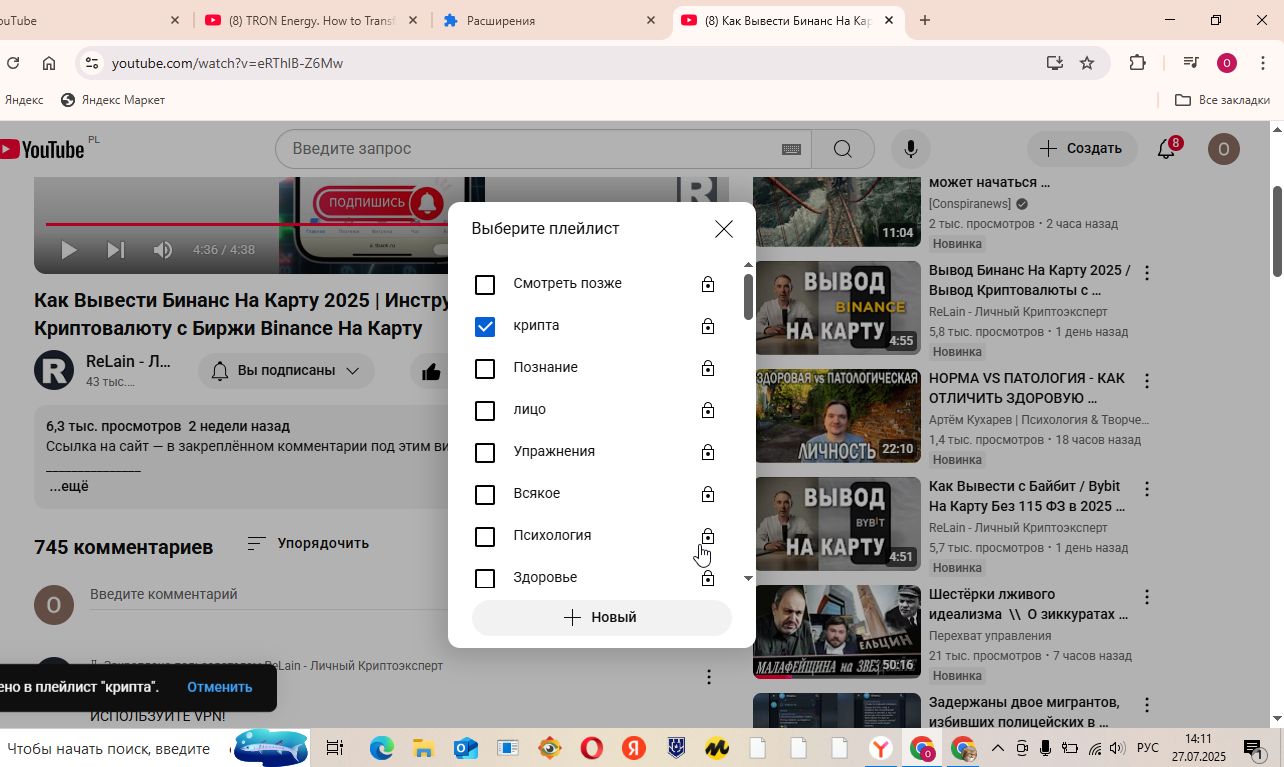This screenshot has height=767, width=1284.
Task: Click the search magnifier button
Action: pos(842,149)
